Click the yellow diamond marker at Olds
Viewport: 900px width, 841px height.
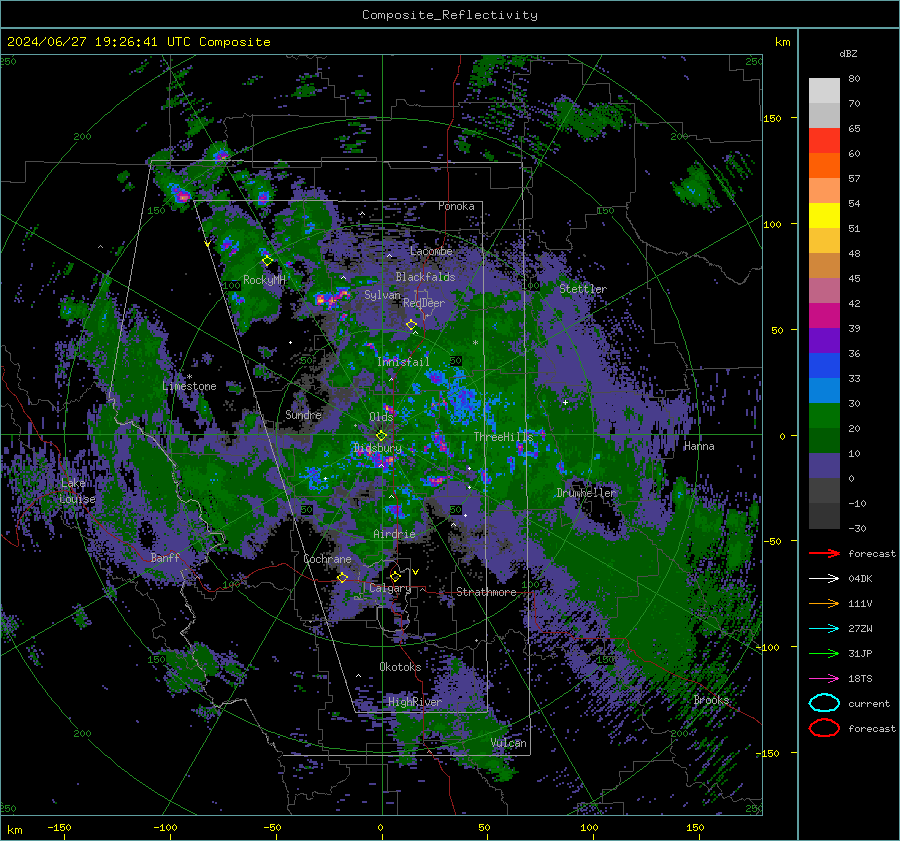tap(381, 436)
